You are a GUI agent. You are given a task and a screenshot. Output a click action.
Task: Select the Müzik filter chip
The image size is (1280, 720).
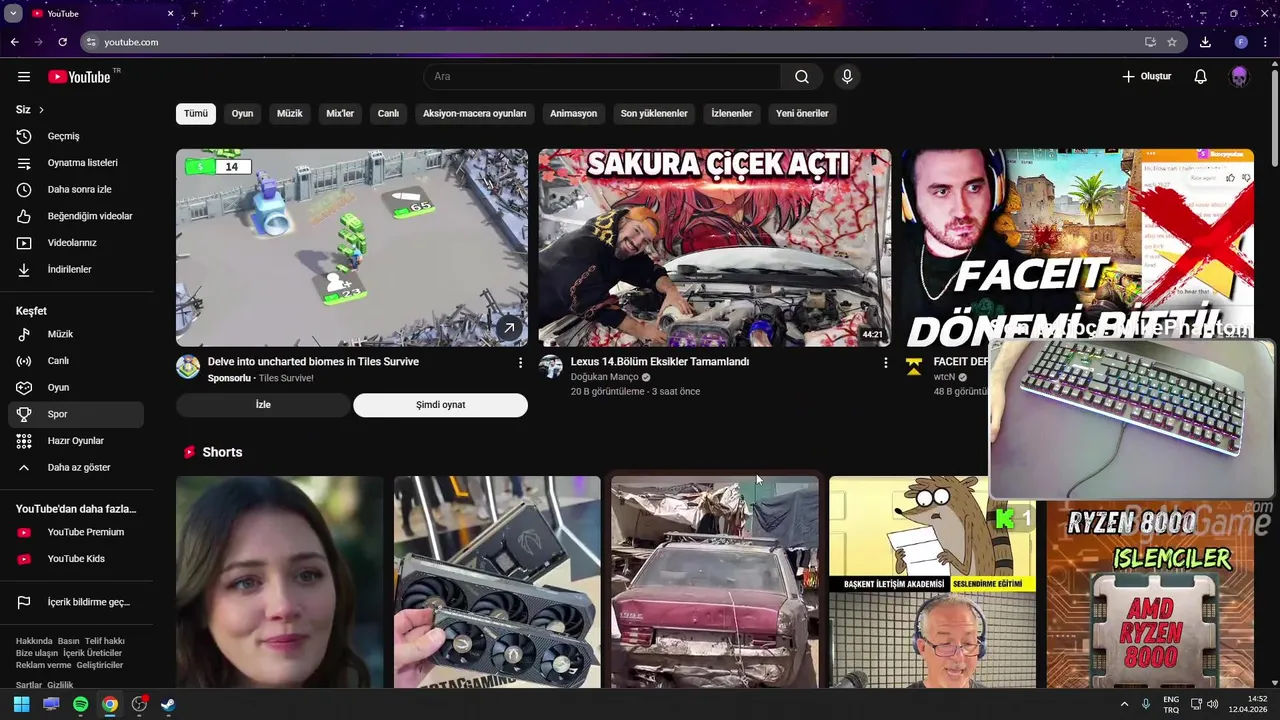(289, 114)
